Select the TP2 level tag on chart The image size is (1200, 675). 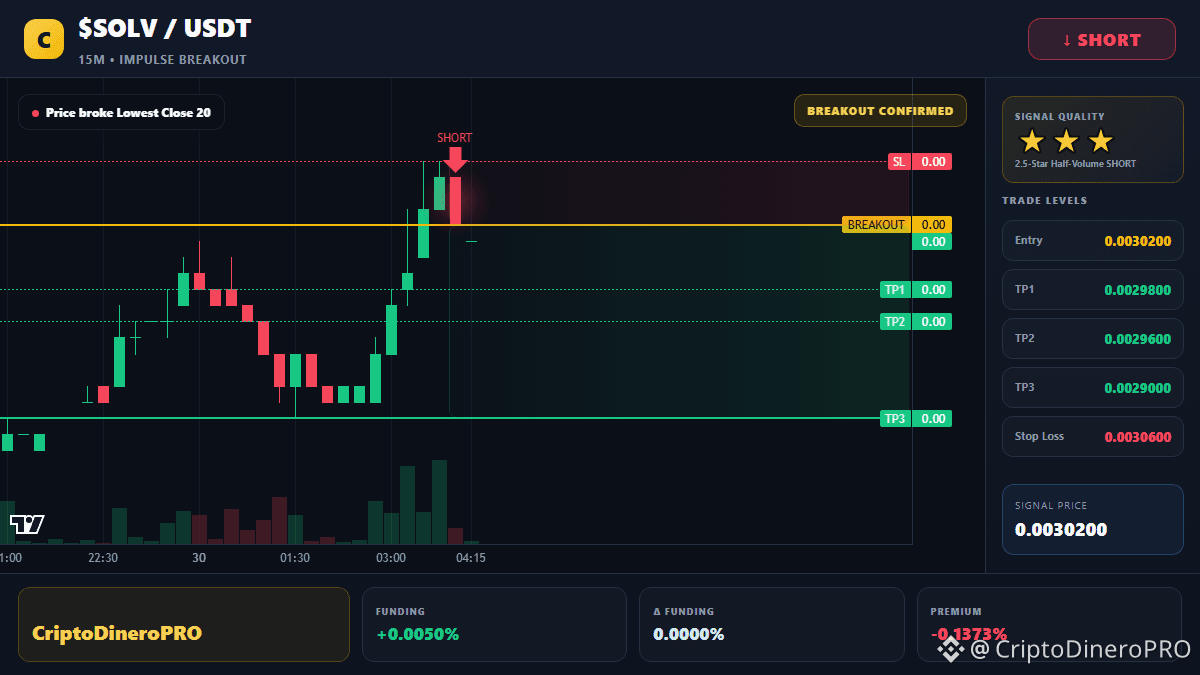(x=895, y=322)
